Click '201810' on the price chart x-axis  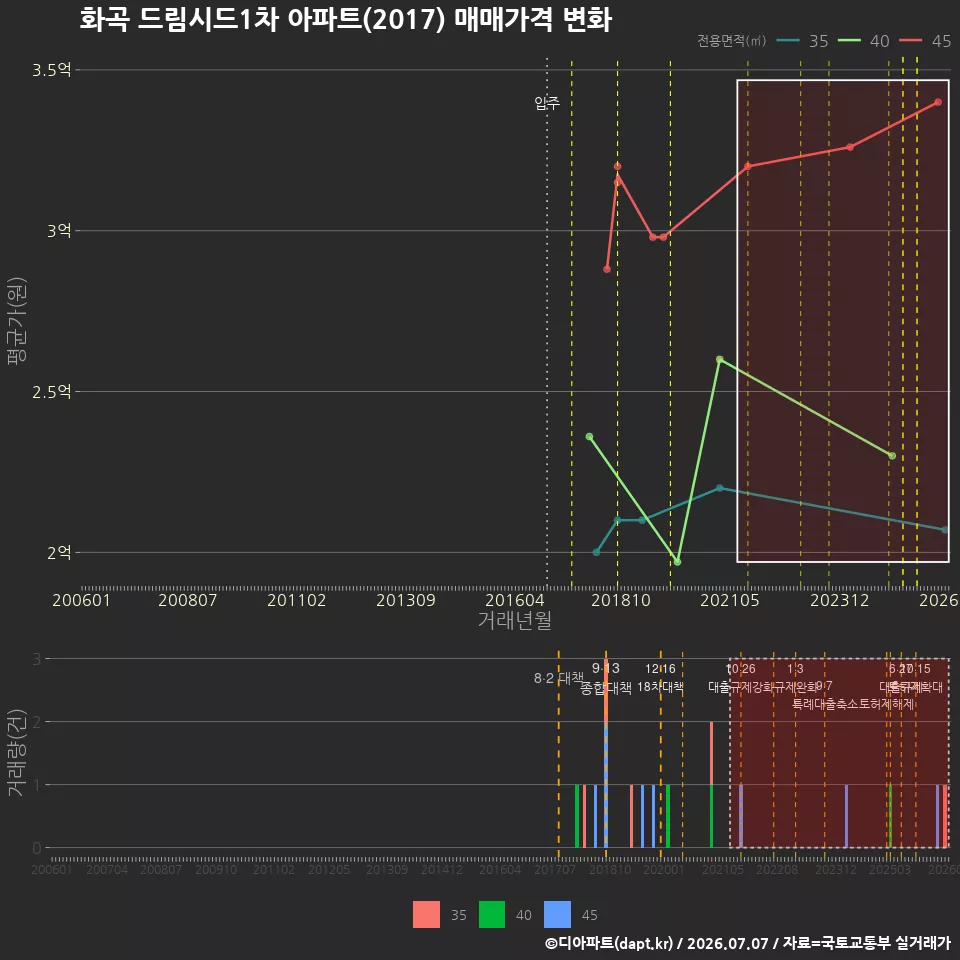pyautogui.click(x=621, y=600)
